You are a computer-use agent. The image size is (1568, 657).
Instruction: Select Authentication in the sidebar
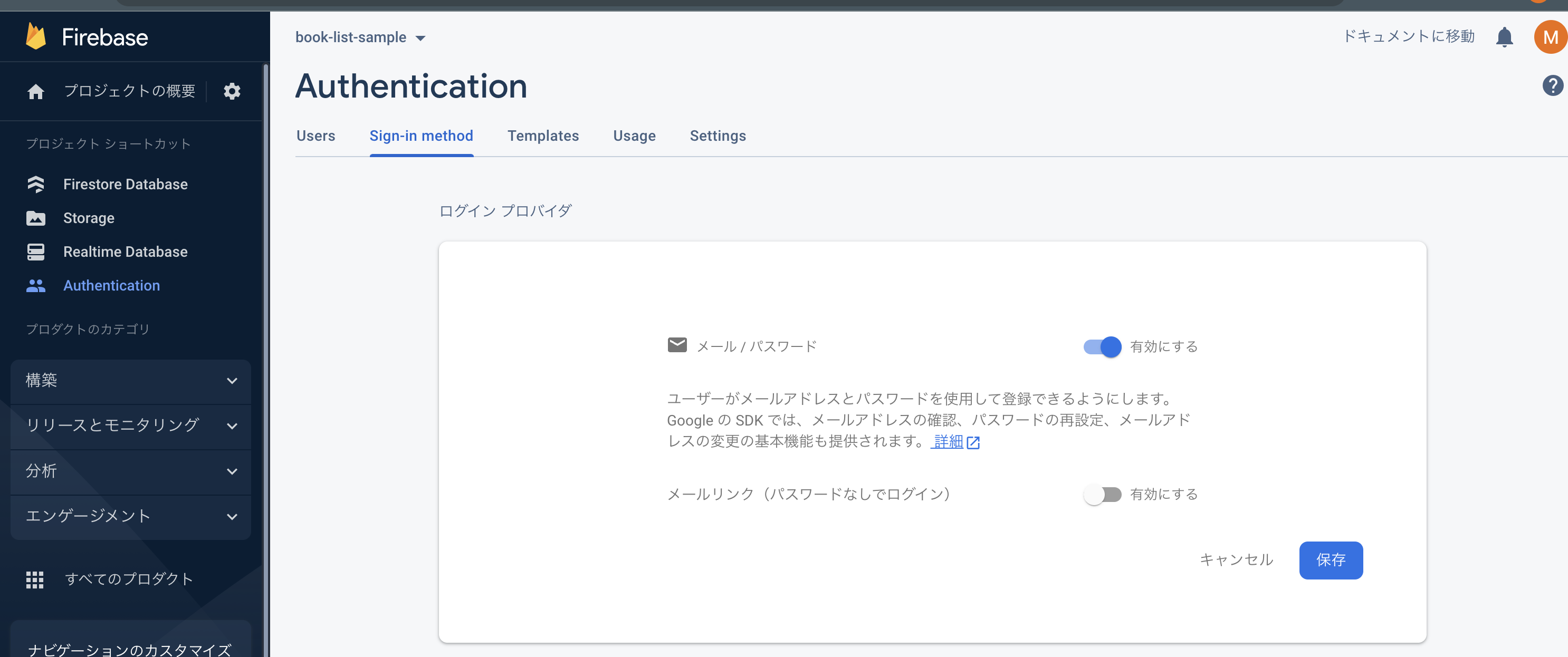[112, 285]
